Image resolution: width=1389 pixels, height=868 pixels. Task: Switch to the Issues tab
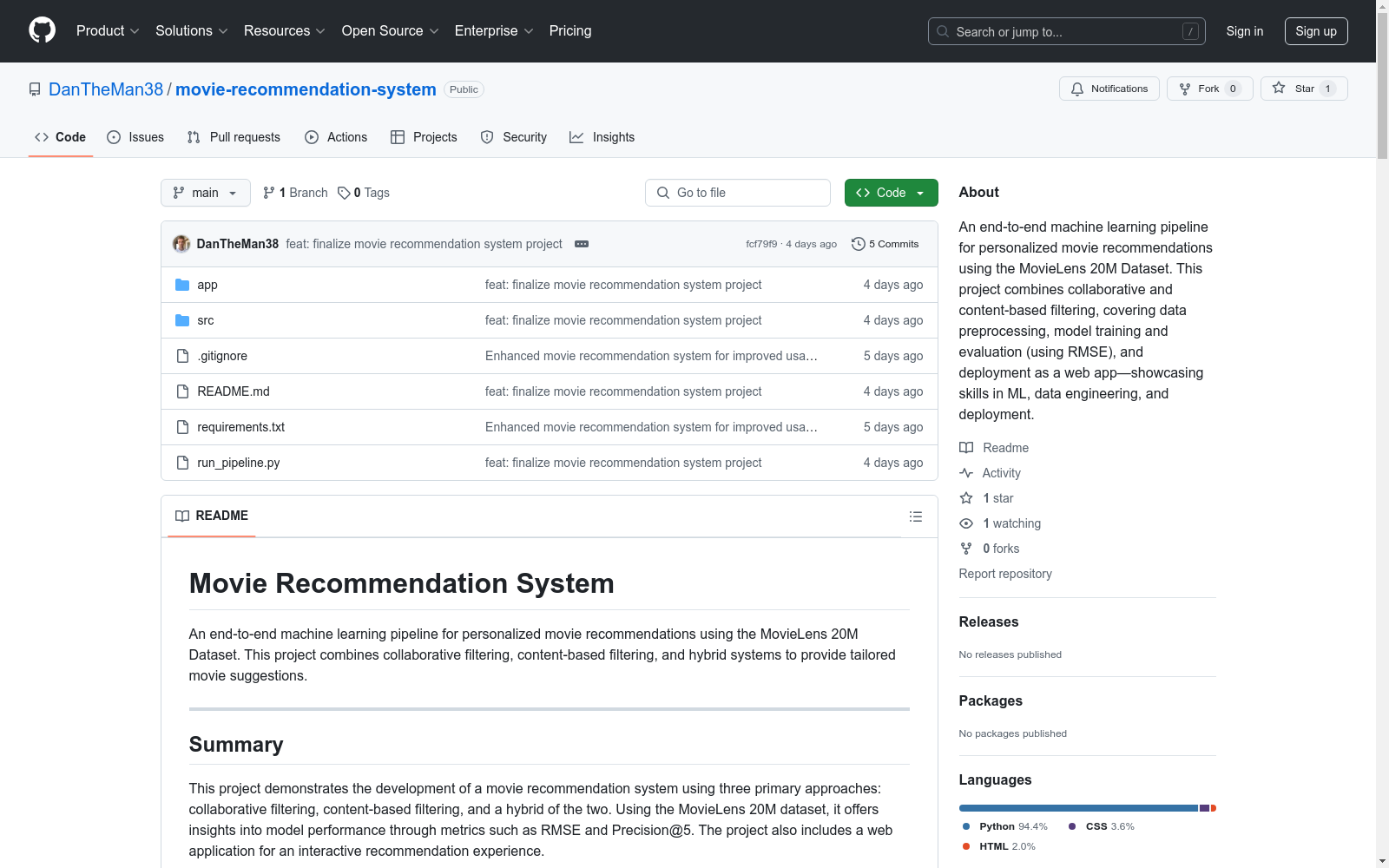point(135,137)
